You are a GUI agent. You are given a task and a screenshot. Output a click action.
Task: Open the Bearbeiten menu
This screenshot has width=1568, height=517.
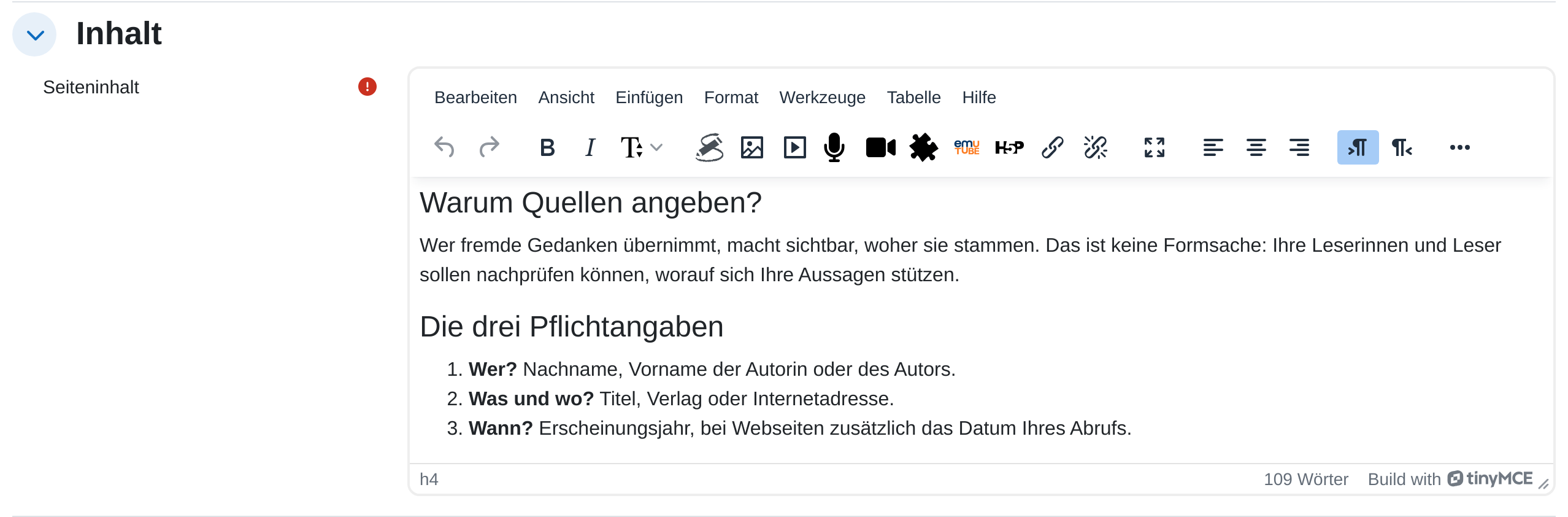(475, 98)
